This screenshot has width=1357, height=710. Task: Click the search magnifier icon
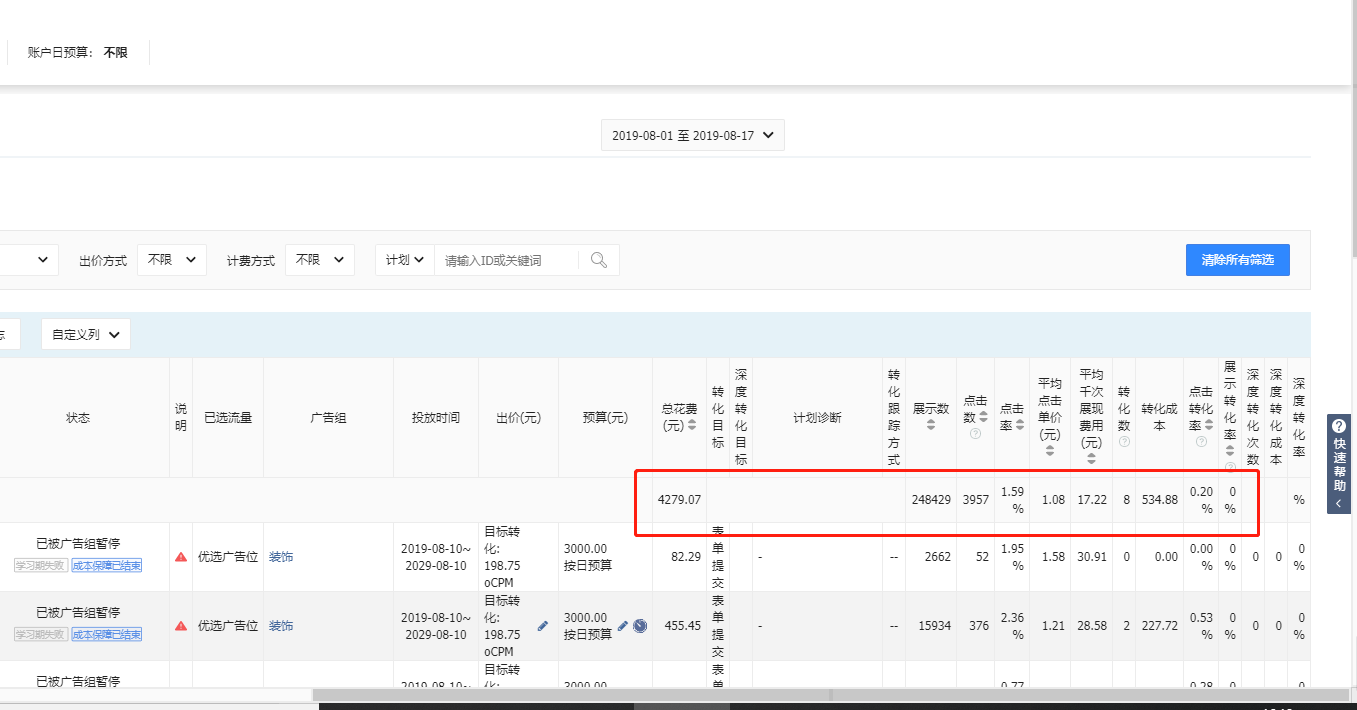point(599,260)
